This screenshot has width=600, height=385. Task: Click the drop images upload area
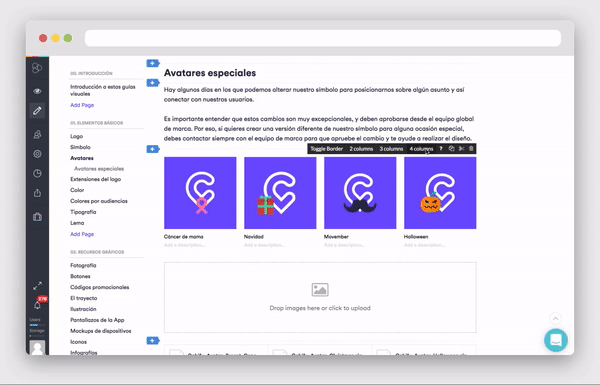[x=320, y=297]
